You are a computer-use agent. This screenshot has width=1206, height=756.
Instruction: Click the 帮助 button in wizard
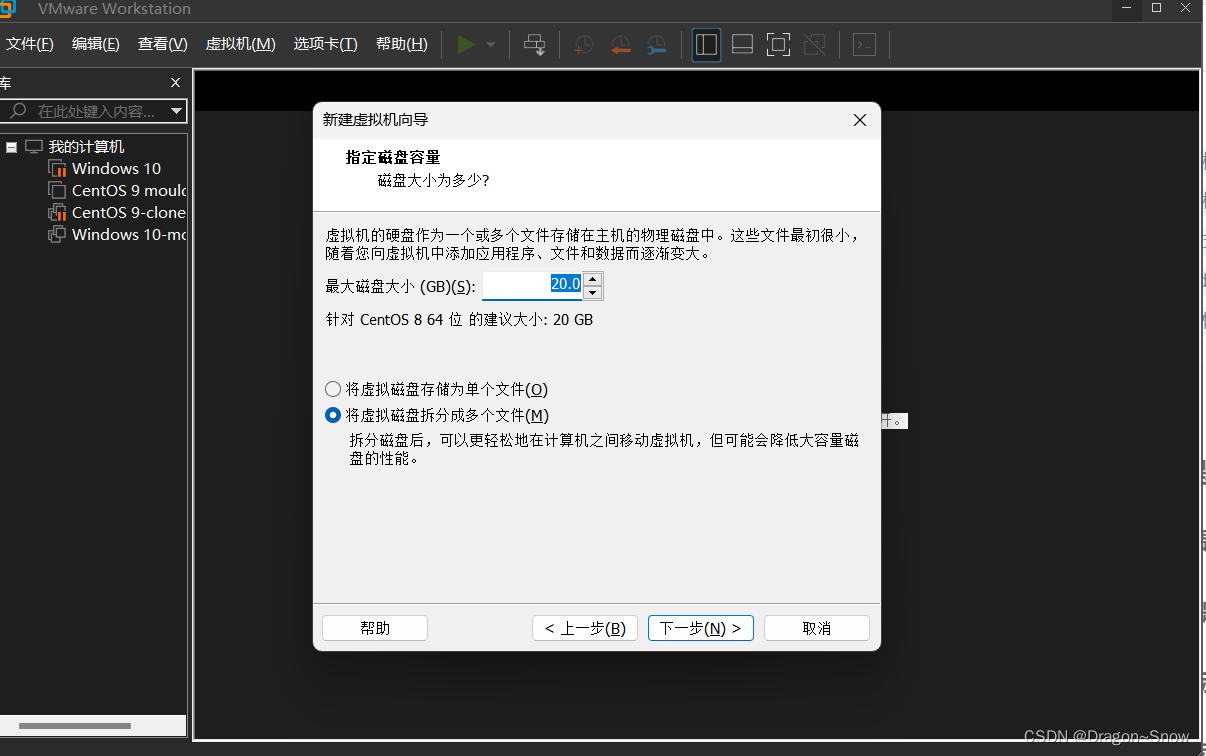[375, 628]
